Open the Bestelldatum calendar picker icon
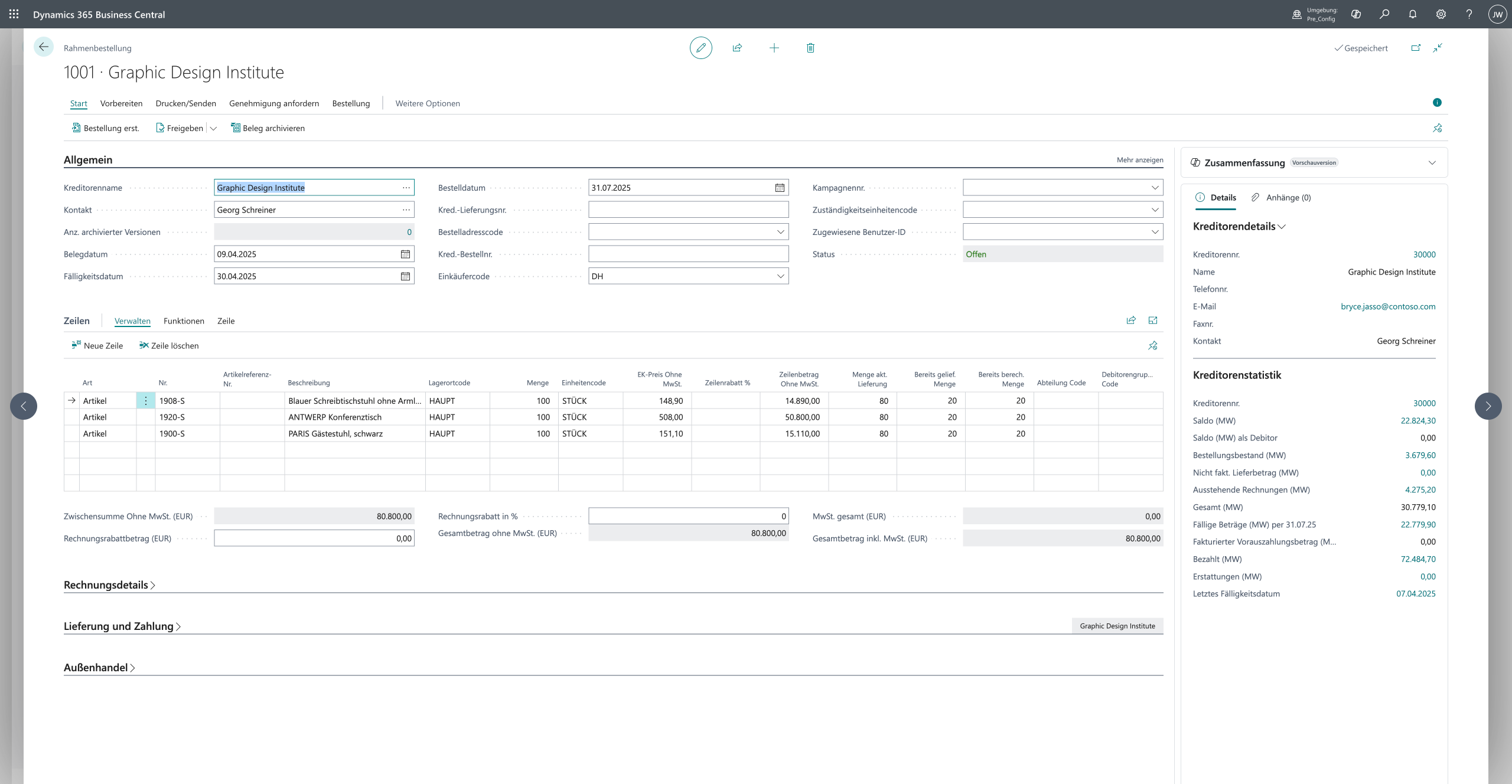The height and width of the screenshot is (784, 1512). [x=780, y=188]
